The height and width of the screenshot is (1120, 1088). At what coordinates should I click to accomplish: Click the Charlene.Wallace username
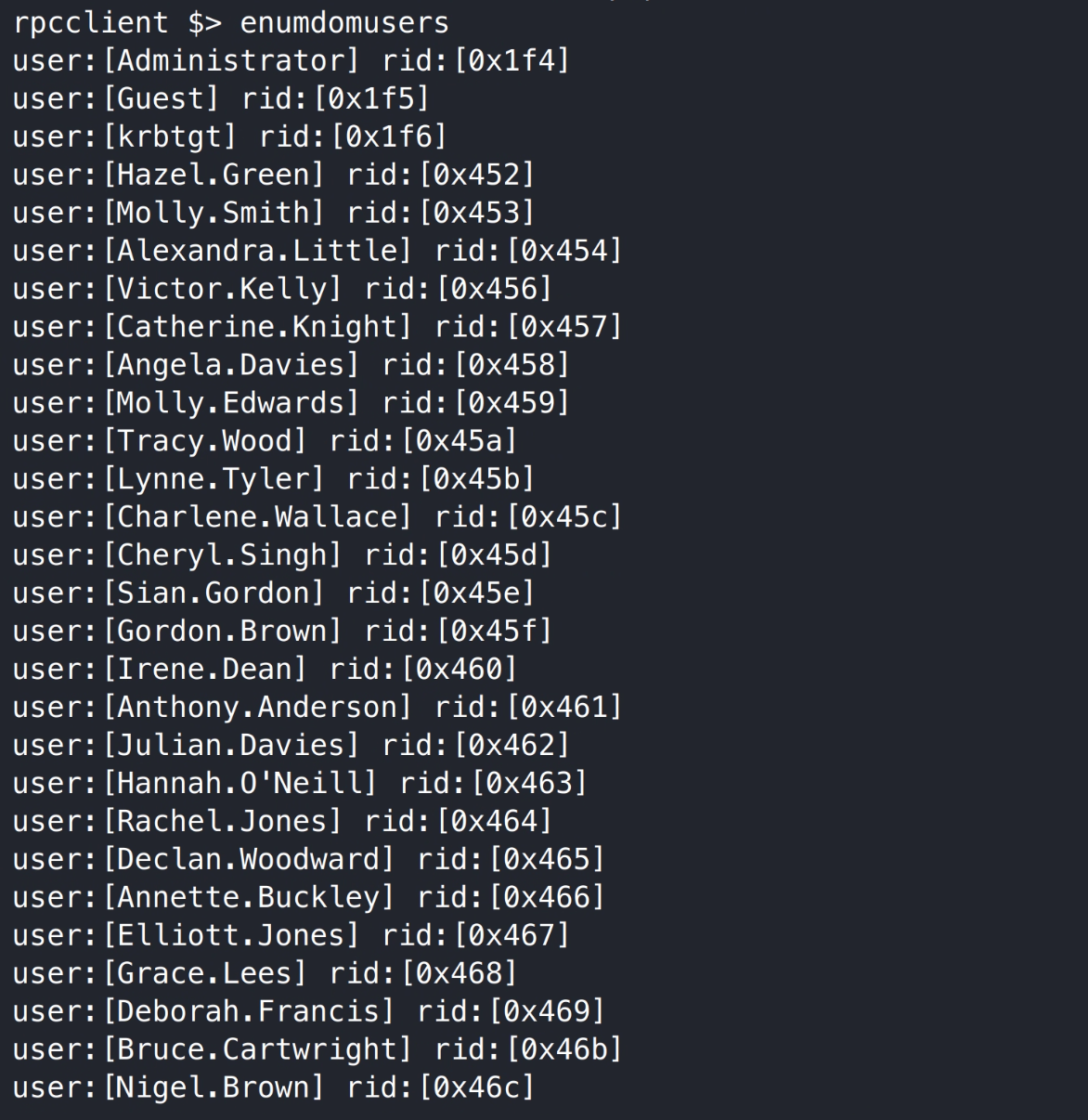click(x=257, y=516)
